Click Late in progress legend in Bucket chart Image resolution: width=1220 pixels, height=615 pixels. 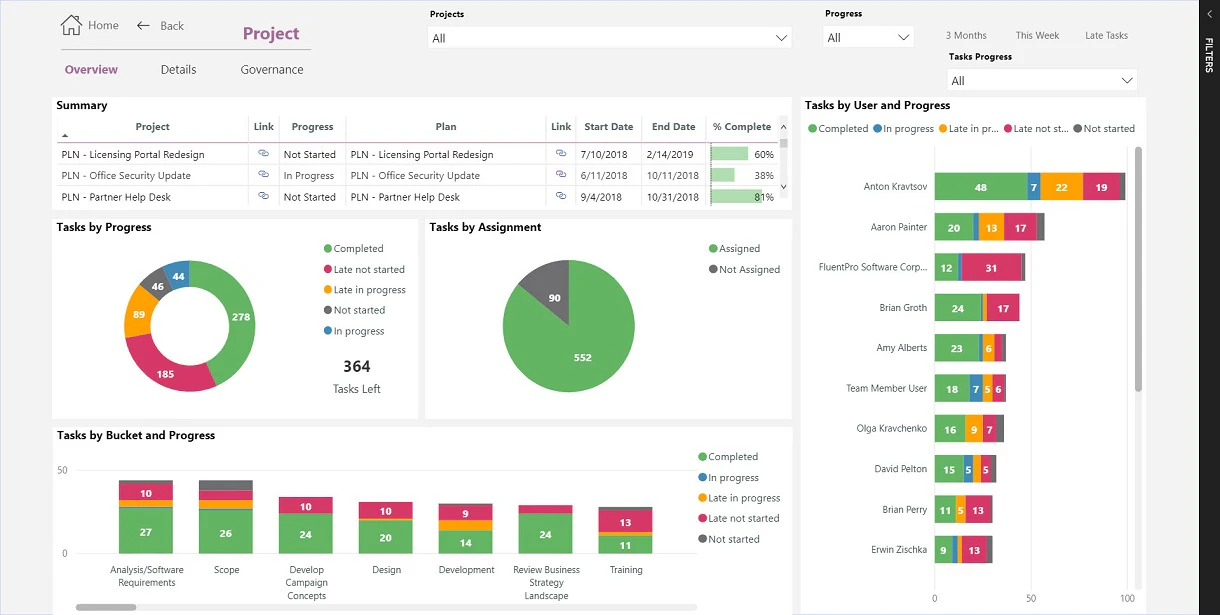[739, 498]
